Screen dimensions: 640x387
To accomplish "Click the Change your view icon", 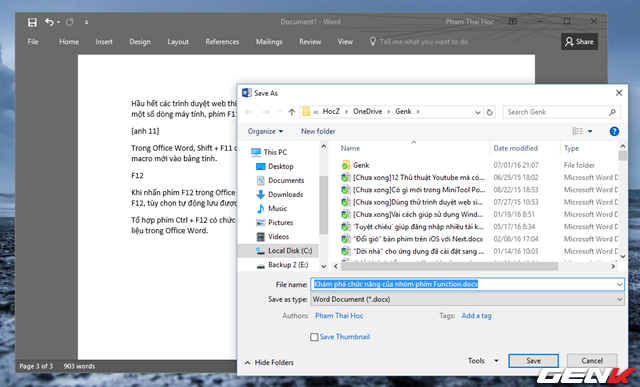I will (577, 131).
